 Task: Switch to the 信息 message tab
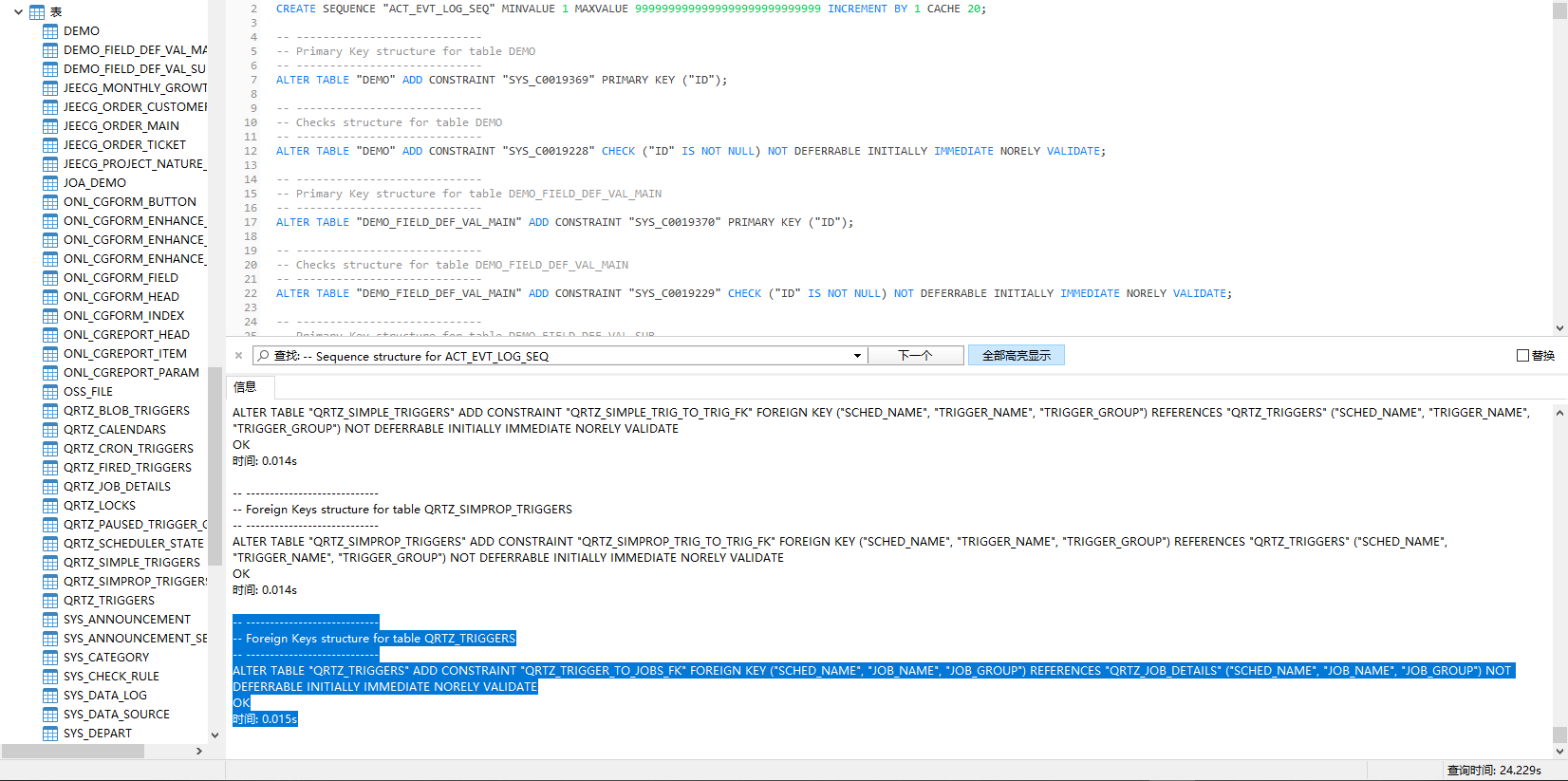click(245, 386)
